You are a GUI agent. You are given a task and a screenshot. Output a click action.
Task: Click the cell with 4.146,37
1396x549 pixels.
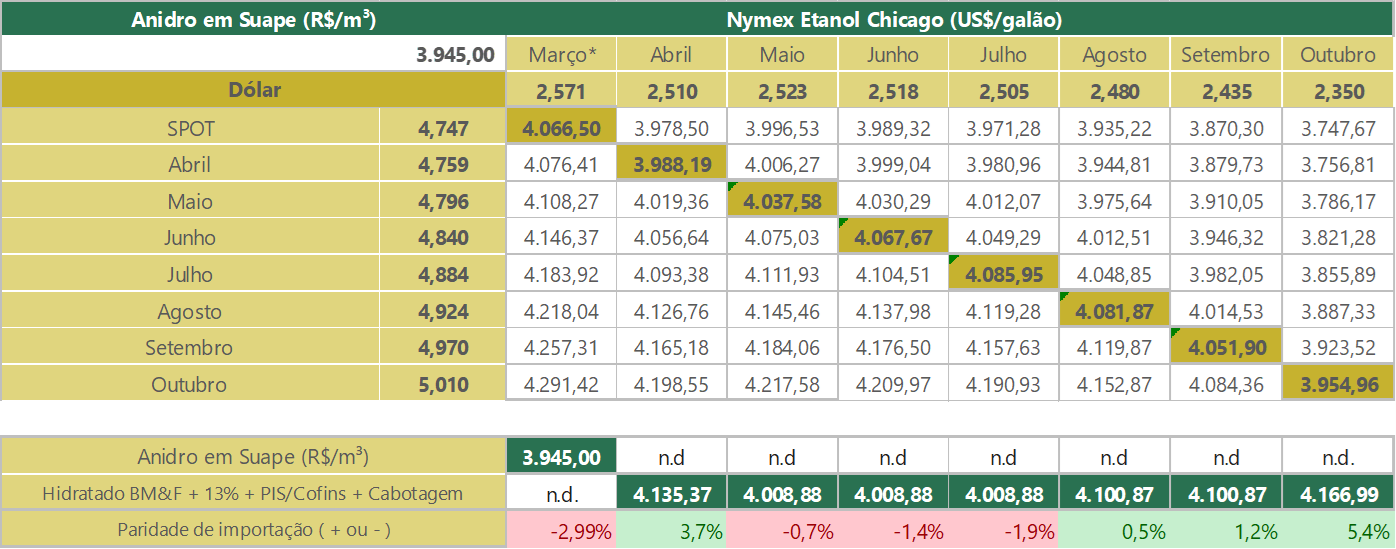561,238
